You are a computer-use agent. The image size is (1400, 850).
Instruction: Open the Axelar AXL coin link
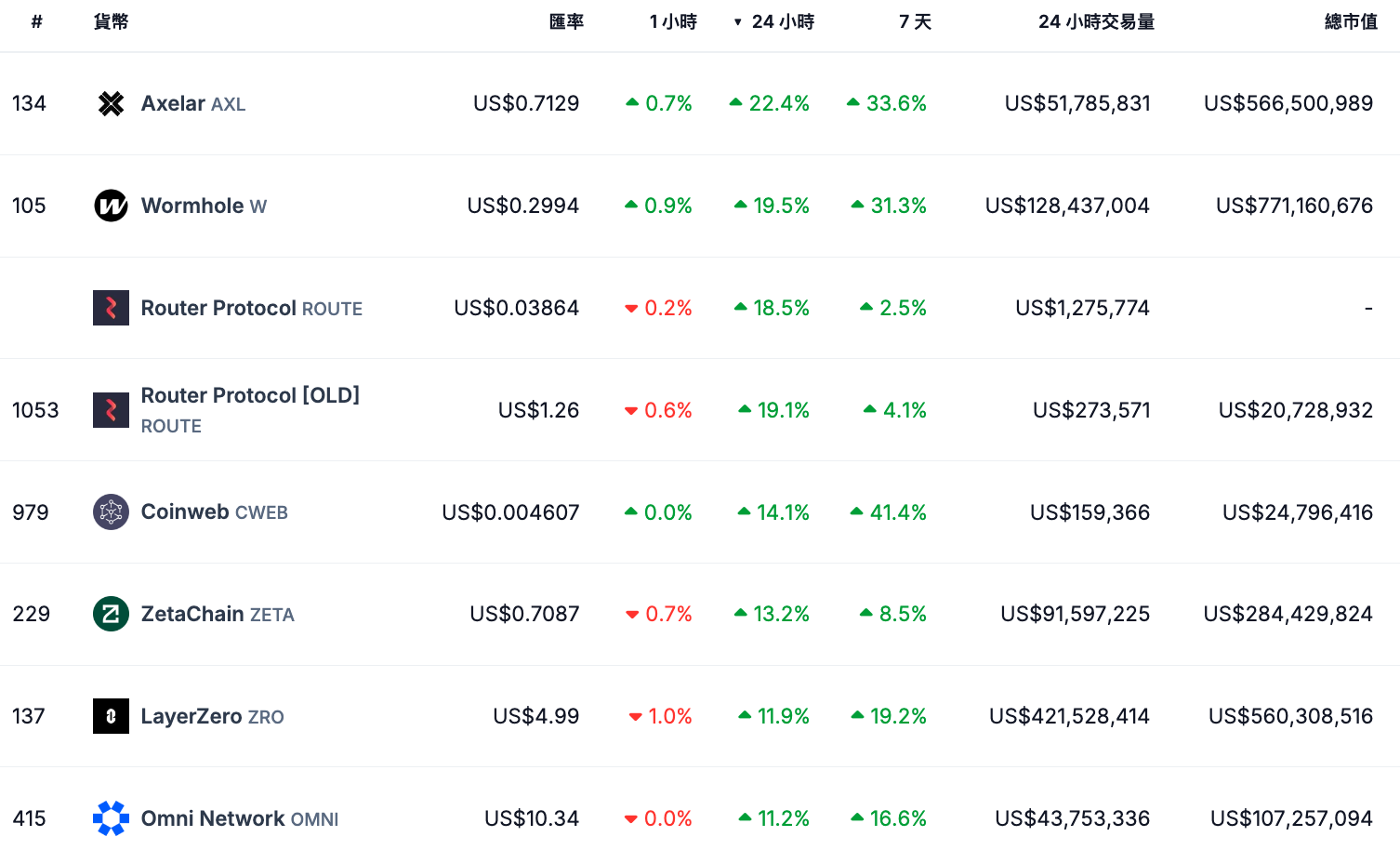192,103
